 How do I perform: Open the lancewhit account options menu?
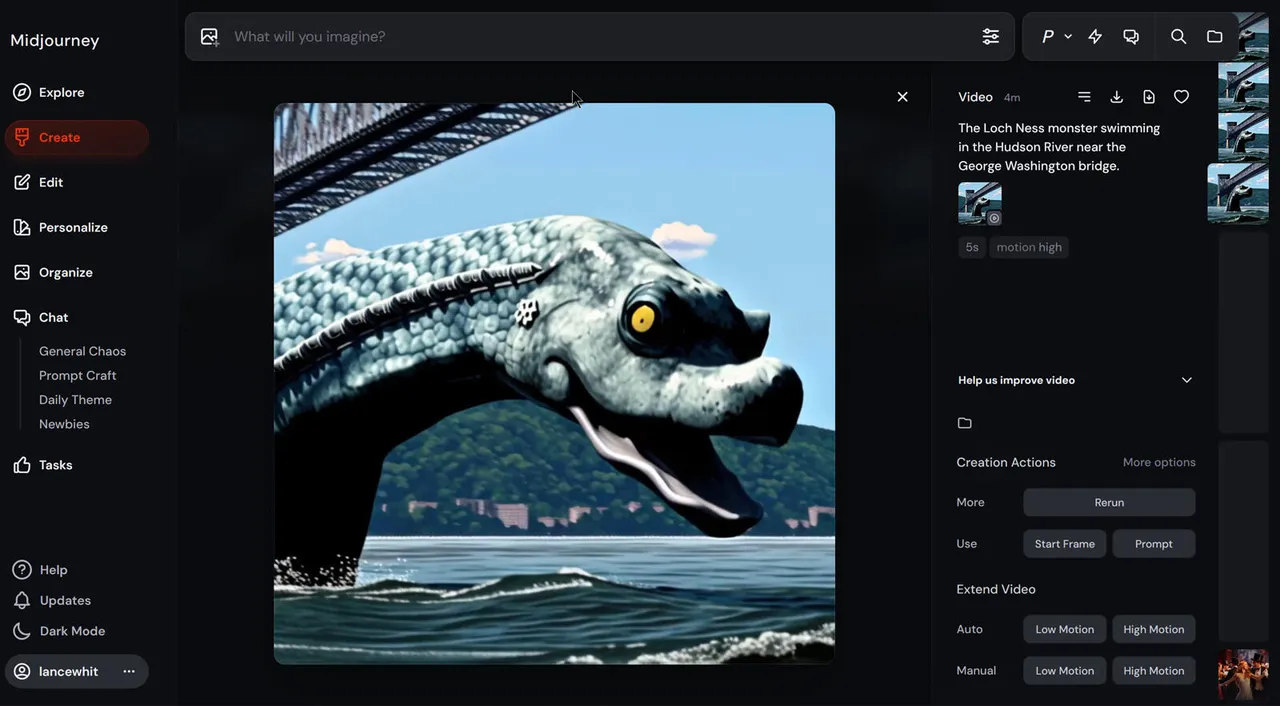(129, 672)
